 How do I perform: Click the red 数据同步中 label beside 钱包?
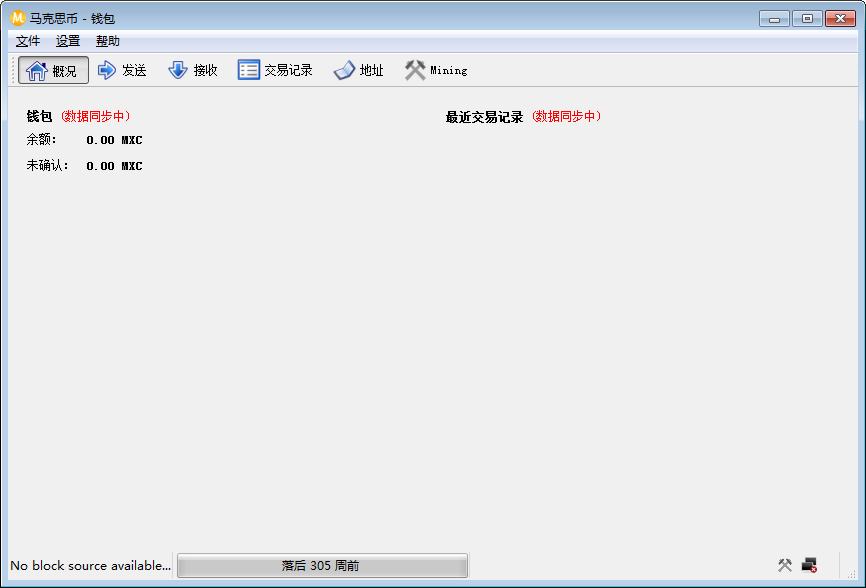click(x=96, y=116)
